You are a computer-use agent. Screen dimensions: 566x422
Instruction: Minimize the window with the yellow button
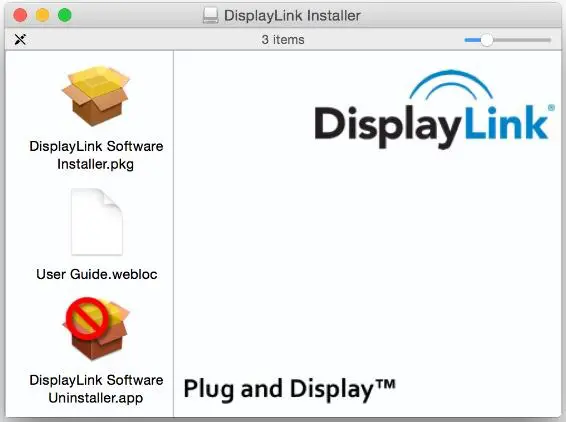click(x=43, y=15)
